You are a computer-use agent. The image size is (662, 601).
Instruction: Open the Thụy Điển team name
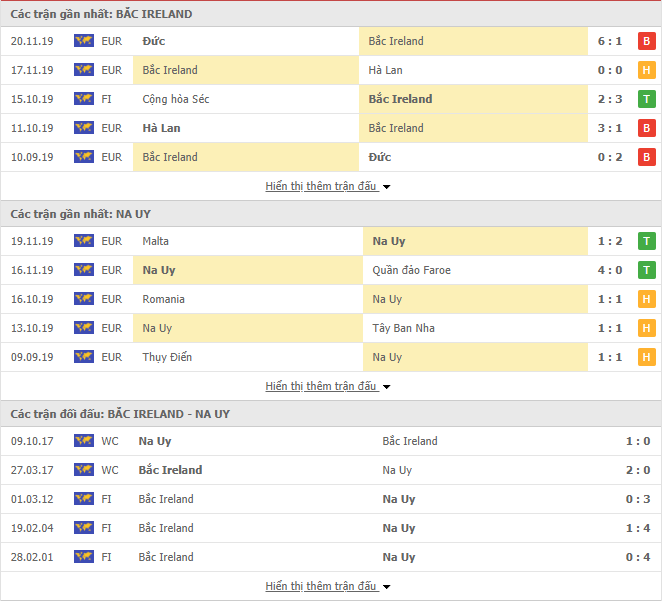click(167, 357)
